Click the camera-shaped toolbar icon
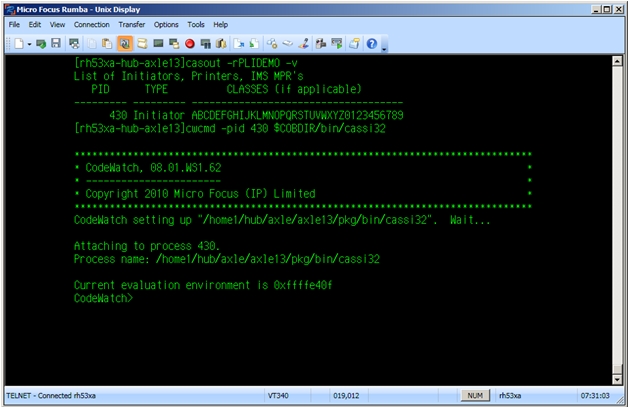 tap(321, 43)
